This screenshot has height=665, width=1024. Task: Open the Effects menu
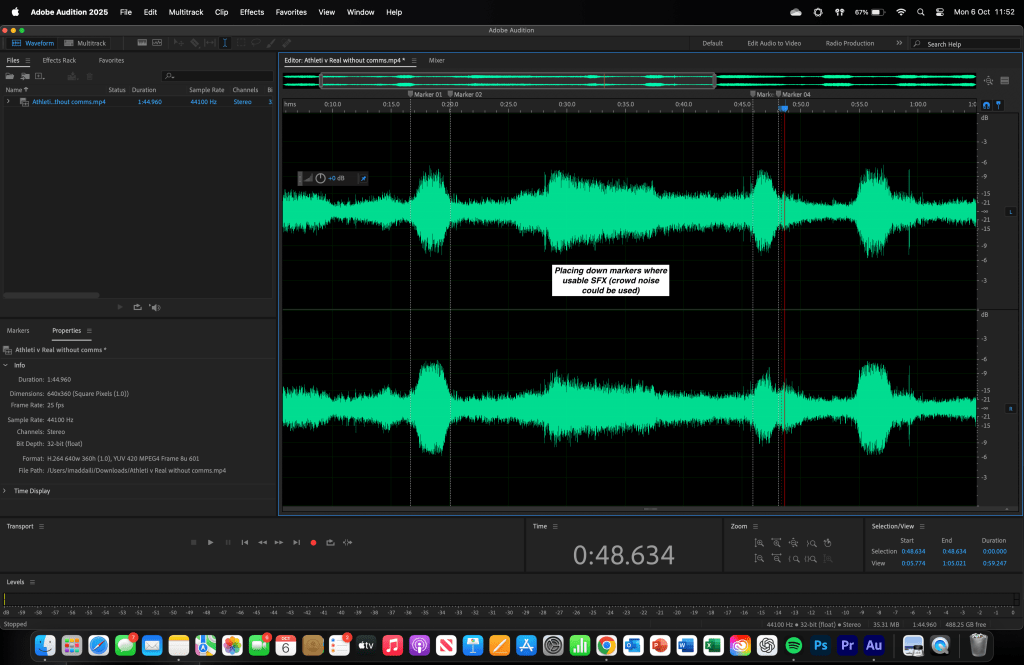252,12
